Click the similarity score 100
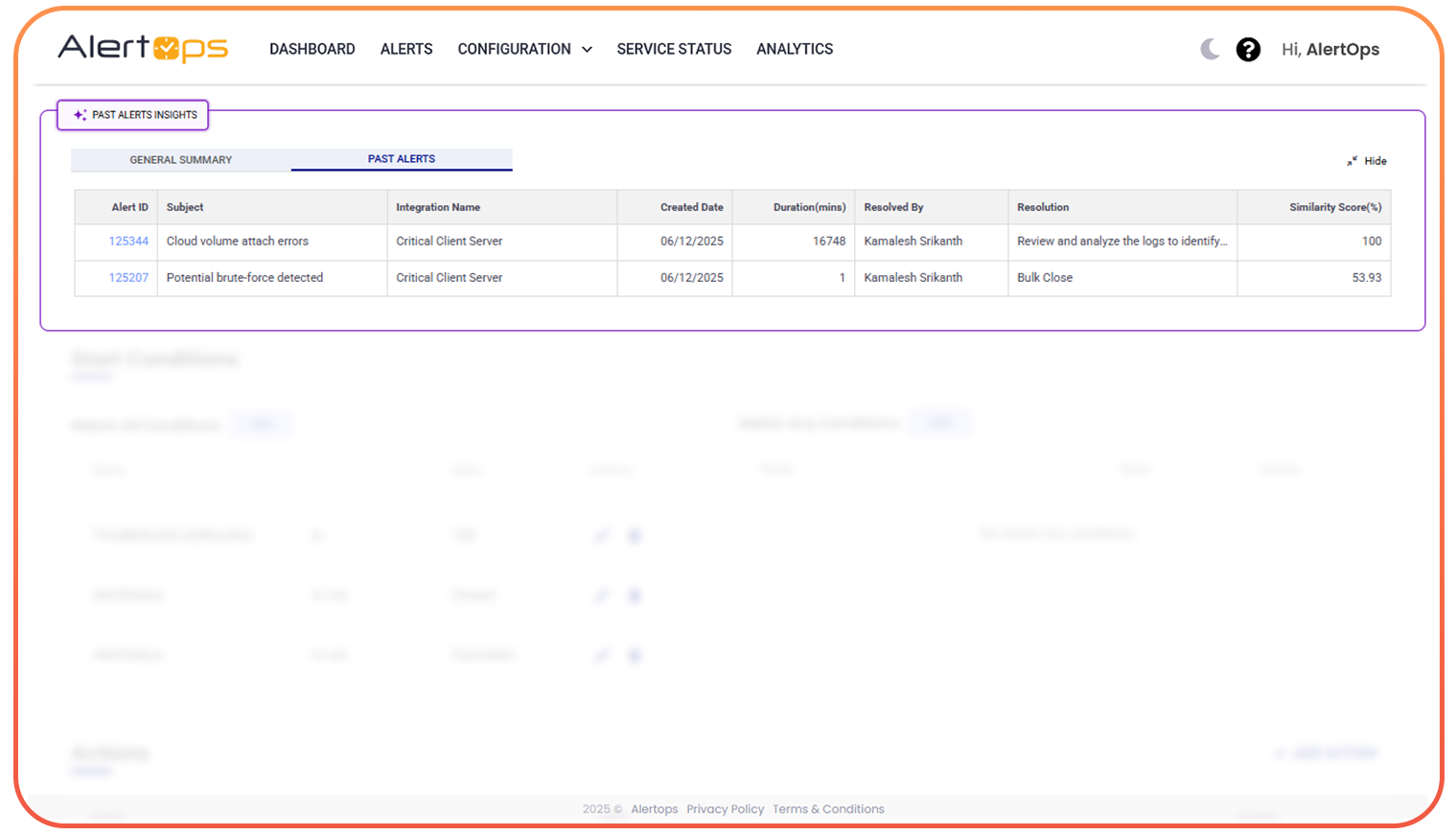Viewport: 1456px width, 835px height. click(x=1372, y=242)
